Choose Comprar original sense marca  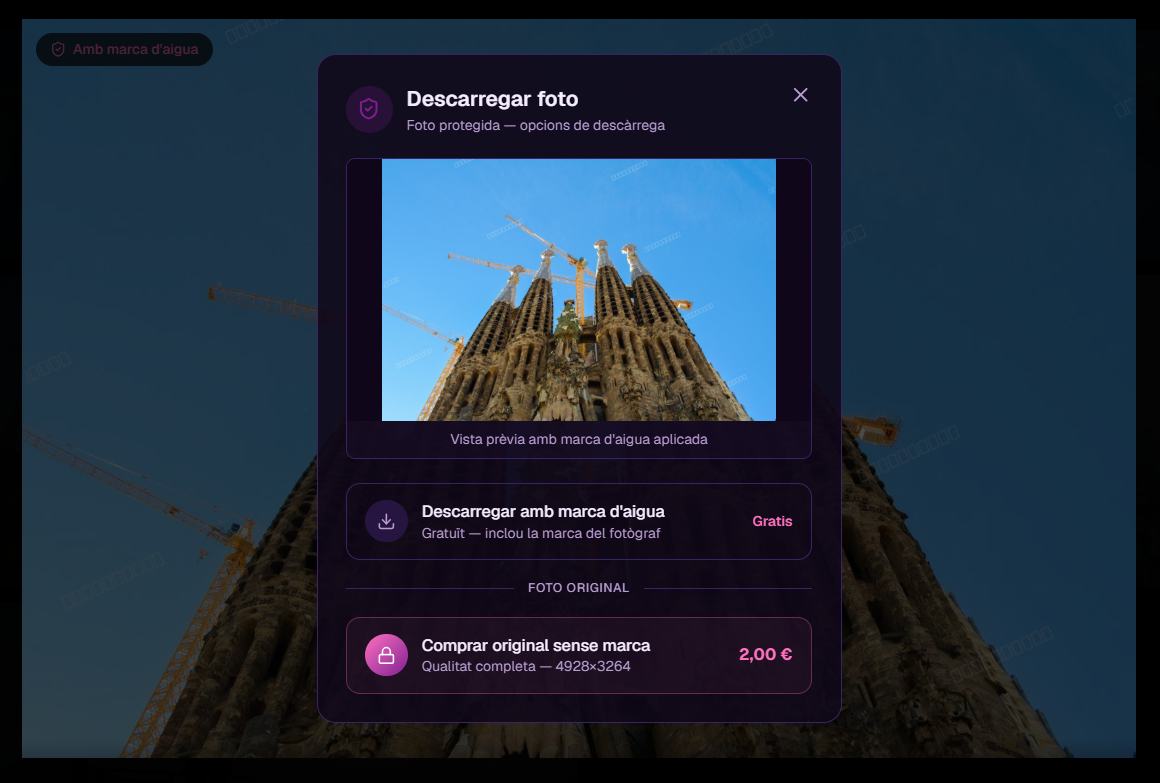[x=579, y=655]
